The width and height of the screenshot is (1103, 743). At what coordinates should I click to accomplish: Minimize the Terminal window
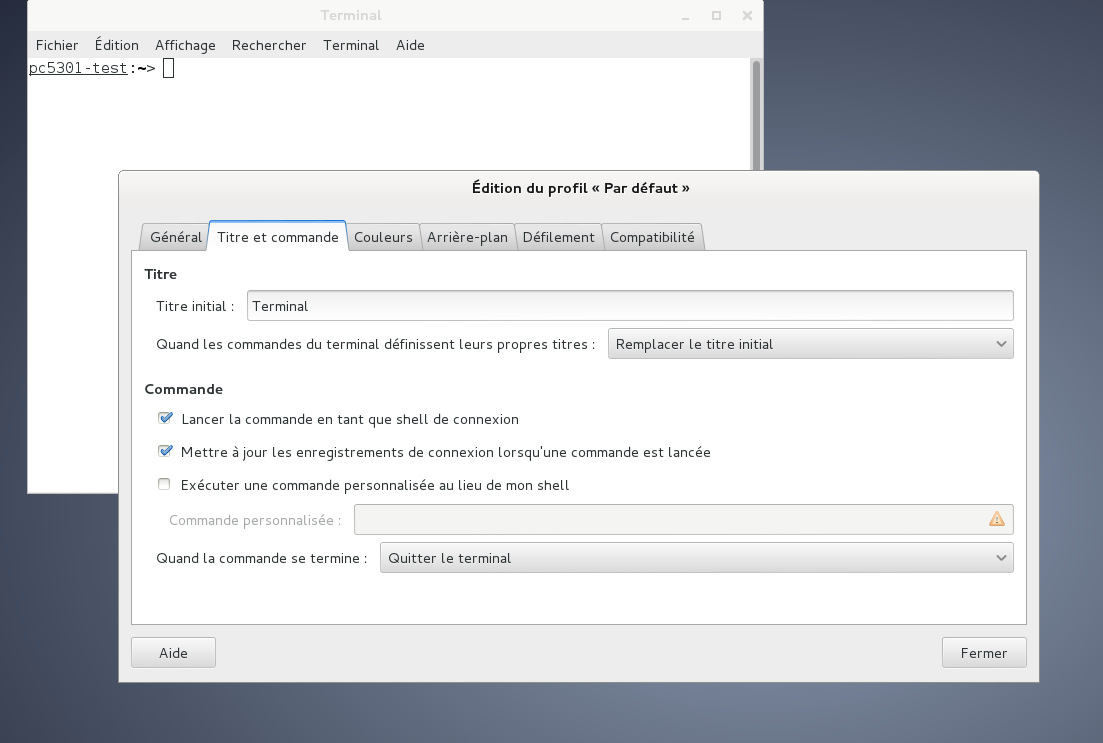685,16
